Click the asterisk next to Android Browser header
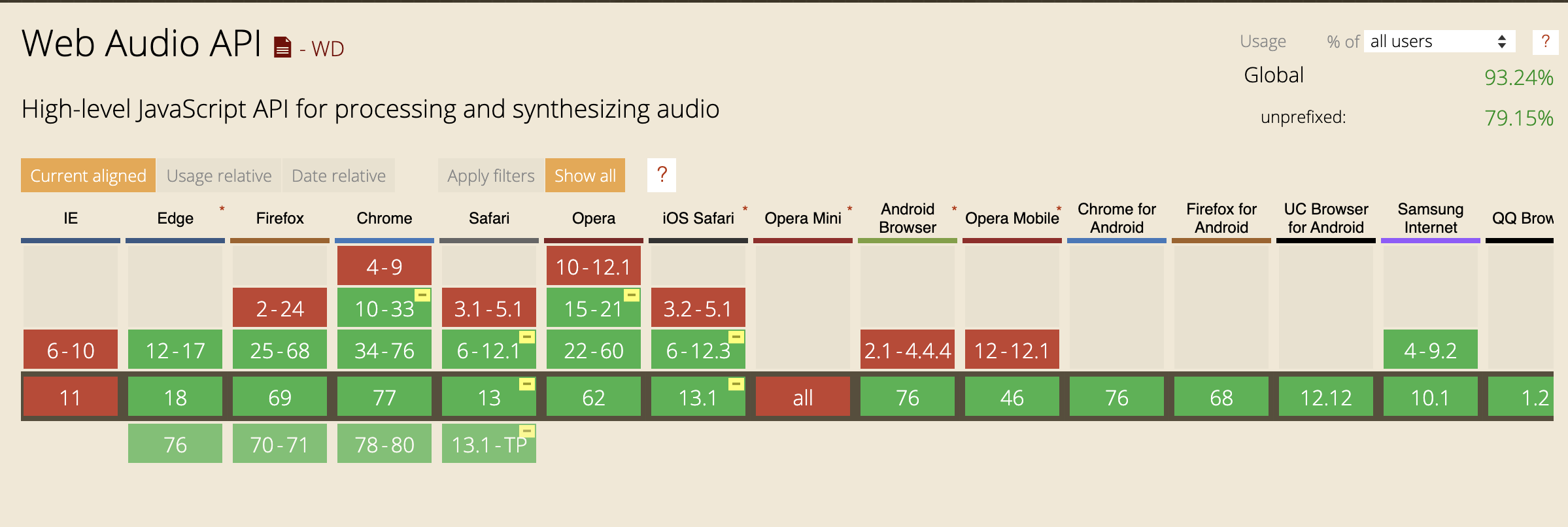The image size is (1568, 527). pos(954,210)
